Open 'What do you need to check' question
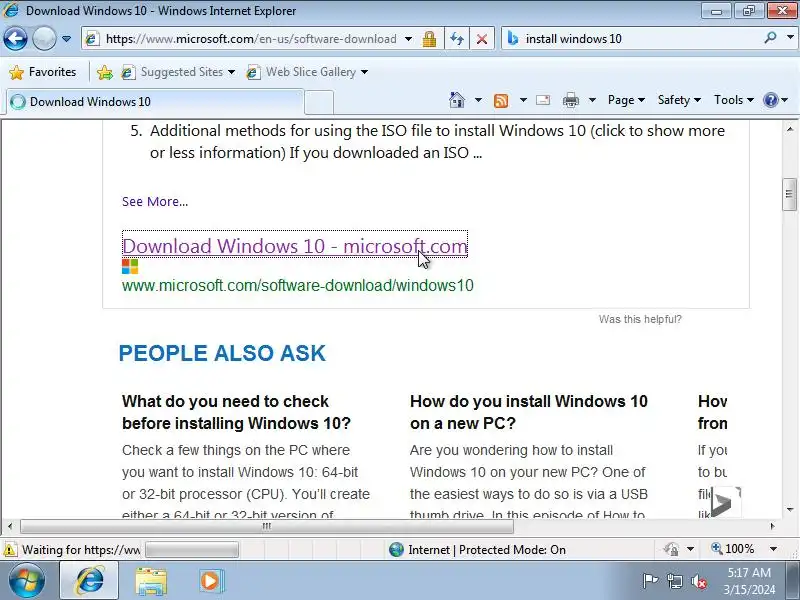Viewport: 800px width, 600px height. [236, 412]
